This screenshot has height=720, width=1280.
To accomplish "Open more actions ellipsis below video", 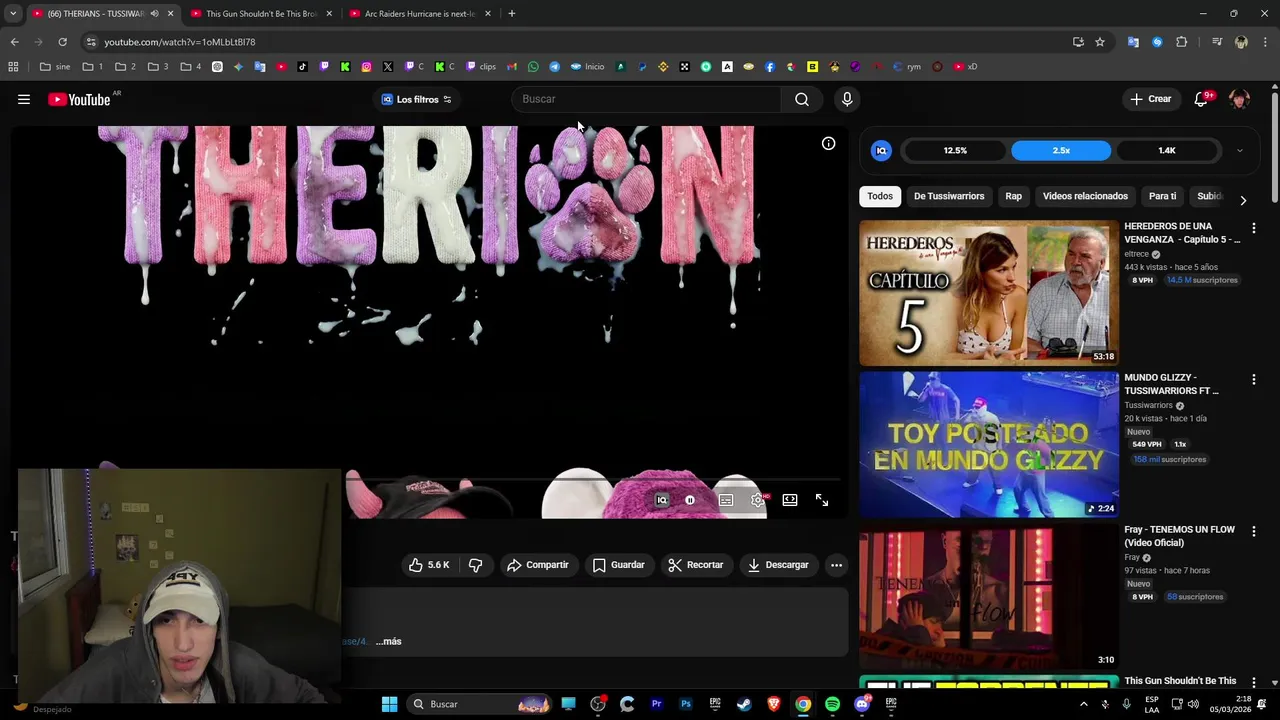I will click(836, 565).
